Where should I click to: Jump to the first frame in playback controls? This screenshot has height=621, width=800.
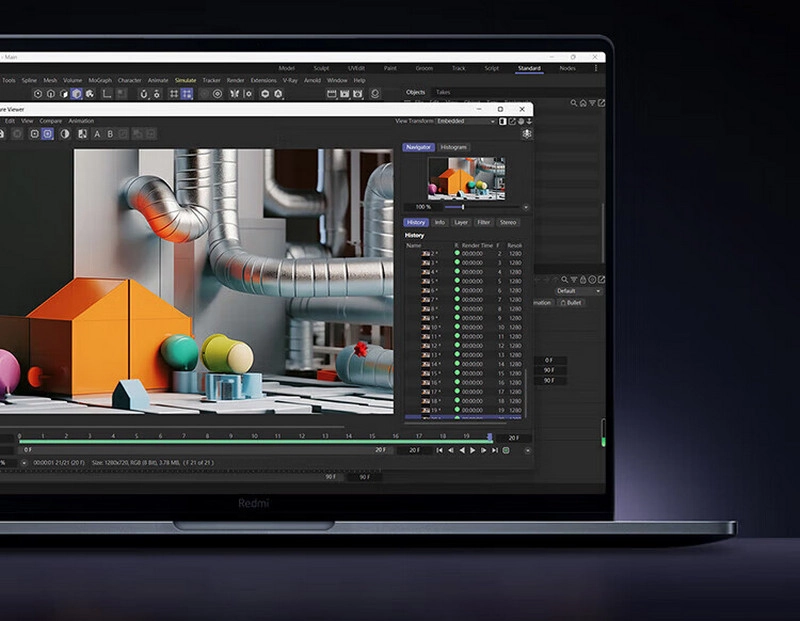[439, 450]
